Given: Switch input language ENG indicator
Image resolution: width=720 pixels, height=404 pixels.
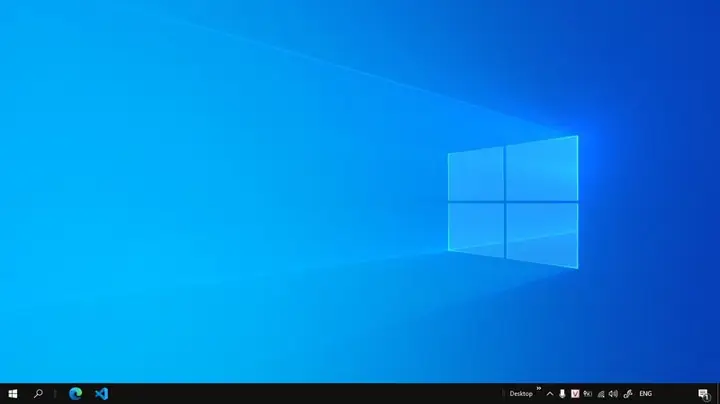Looking at the screenshot, I should click(x=646, y=394).
